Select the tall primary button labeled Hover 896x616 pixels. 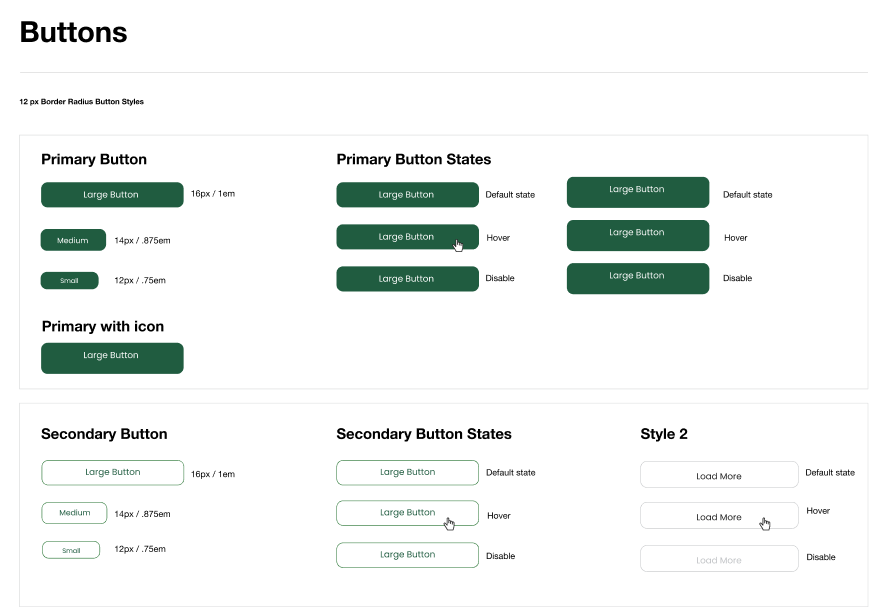[637, 236]
